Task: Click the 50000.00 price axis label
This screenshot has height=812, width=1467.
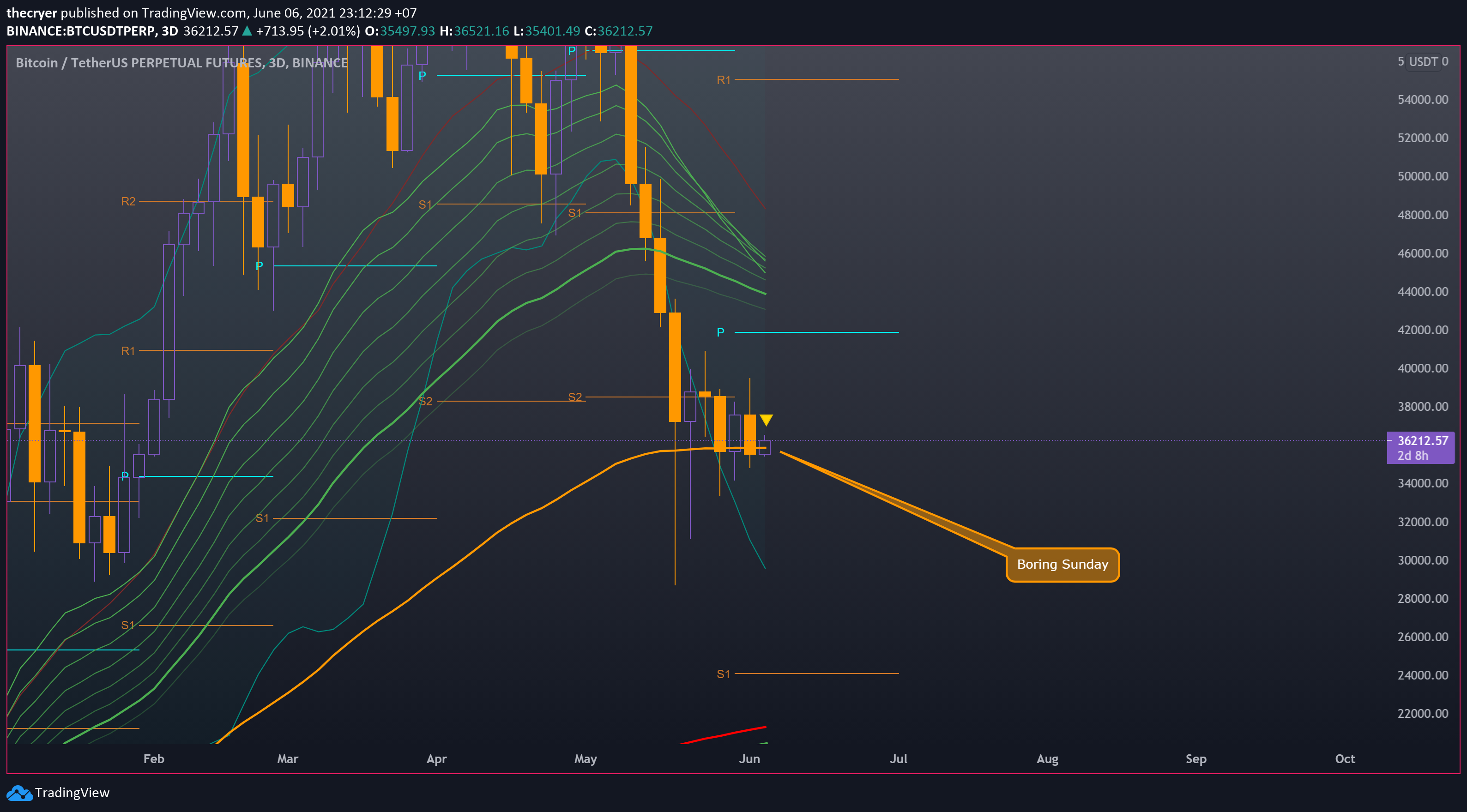Action: tap(1423, 176)
